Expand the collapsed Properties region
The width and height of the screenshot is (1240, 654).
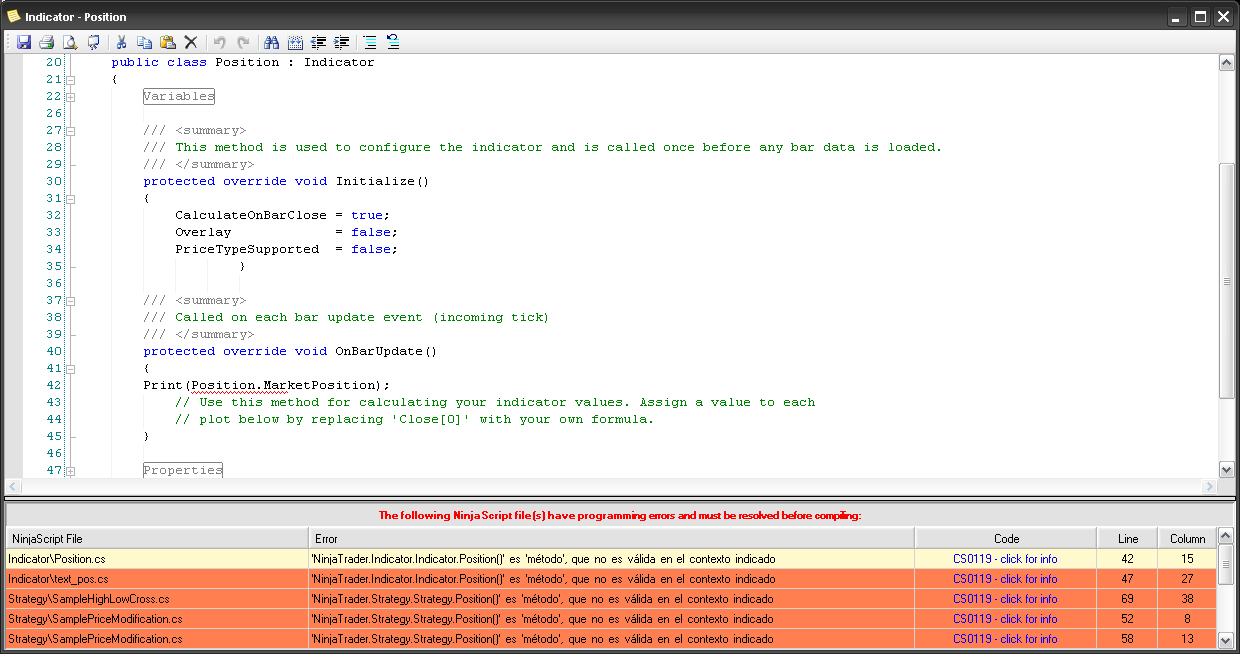(x=70, y=471)
